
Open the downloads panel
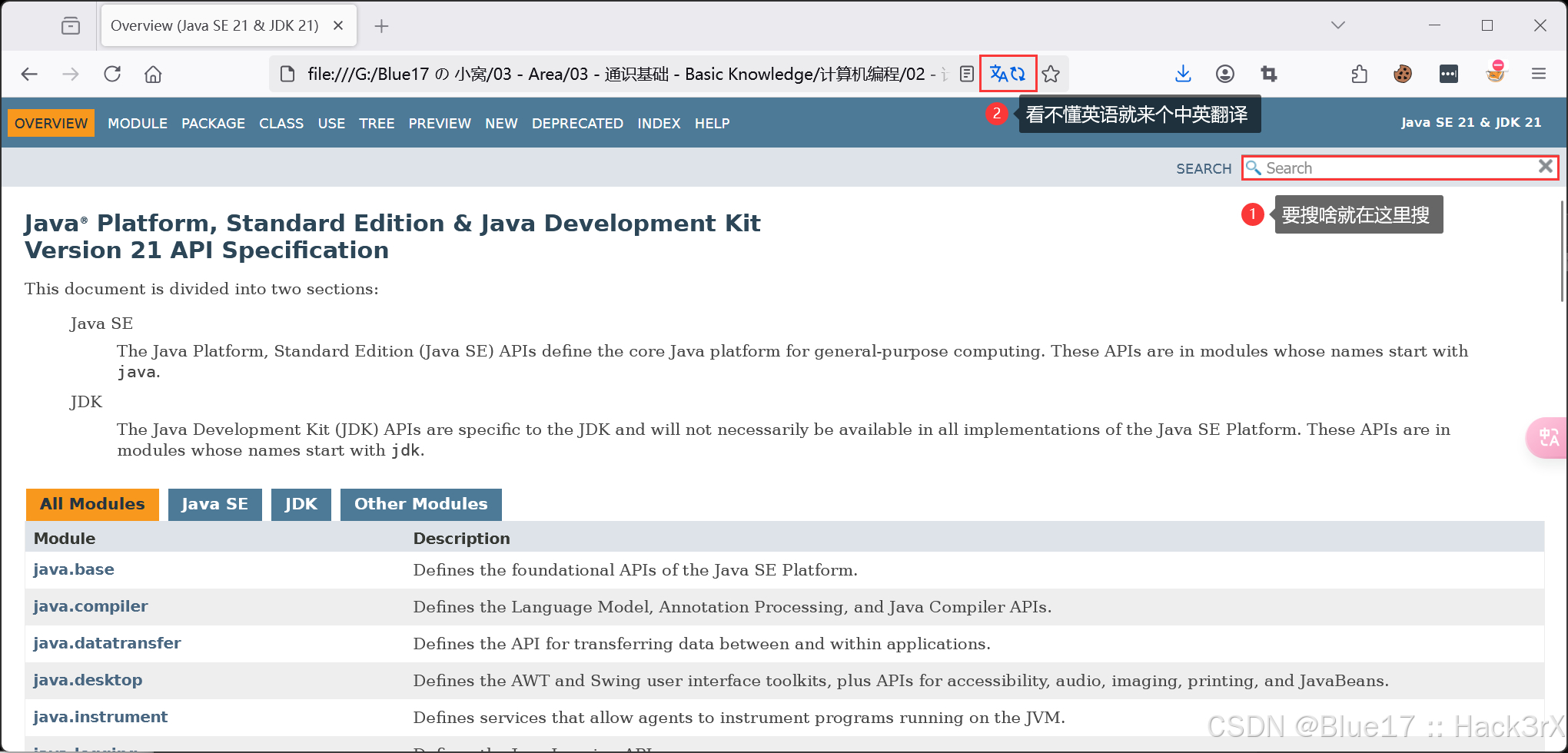(1183, 74)
